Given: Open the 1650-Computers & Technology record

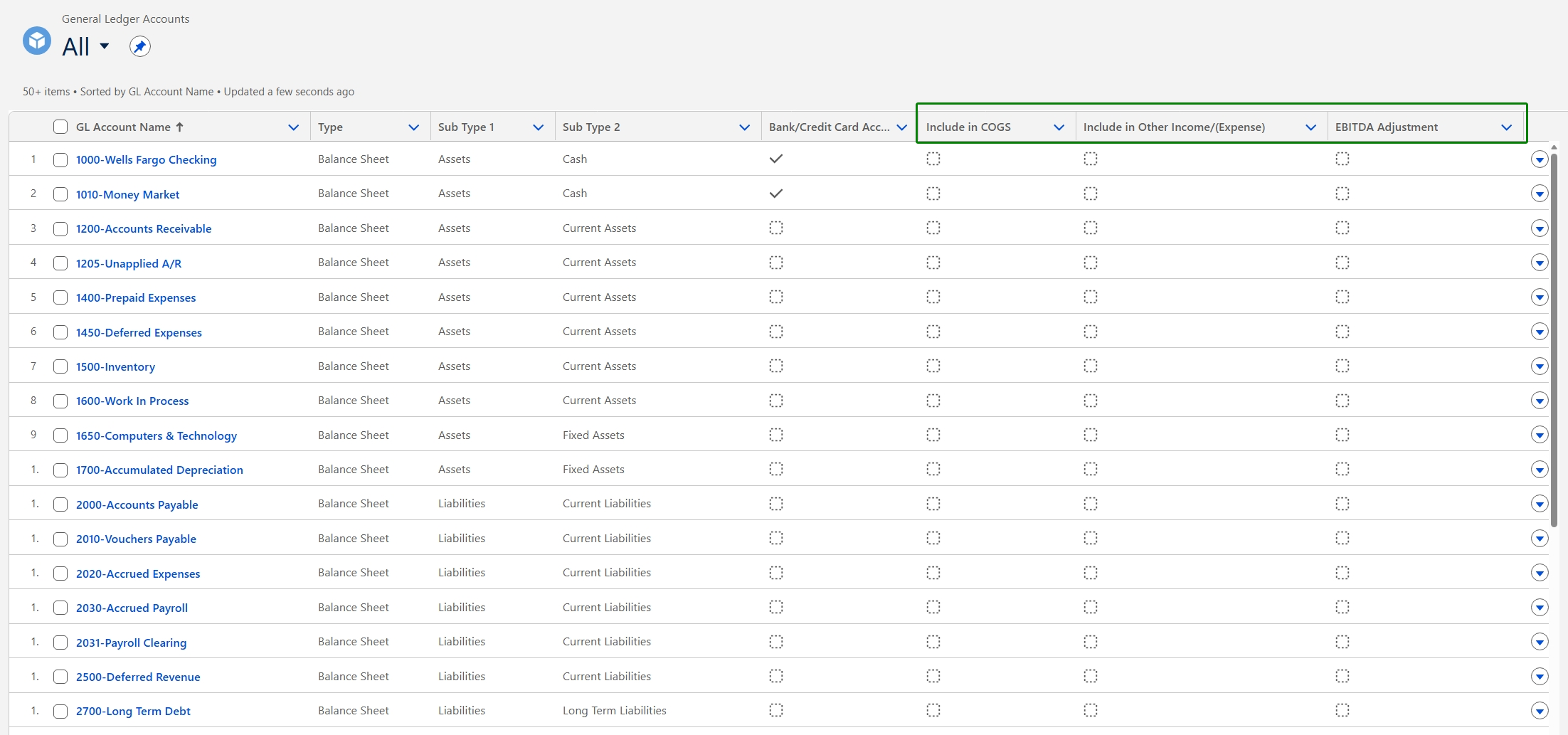Looking at the screenshot, I should 156,435.
